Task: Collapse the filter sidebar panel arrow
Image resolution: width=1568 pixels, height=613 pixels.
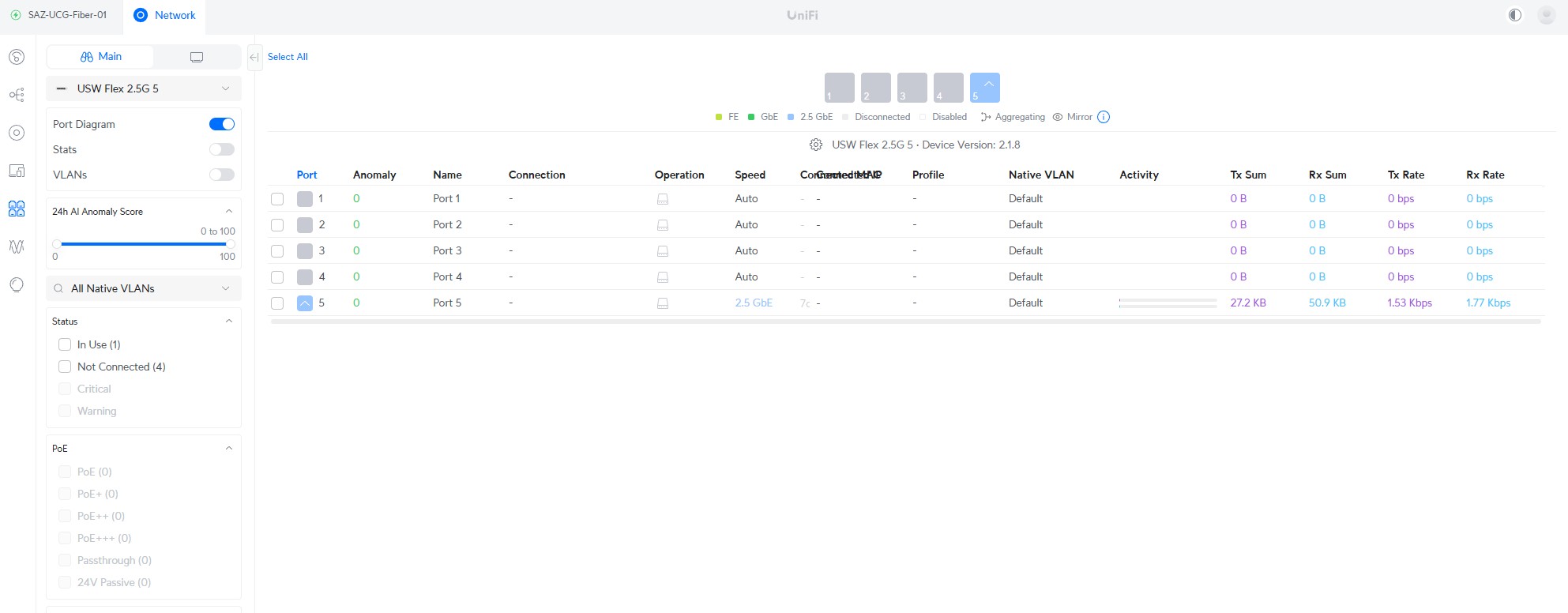Action: pyautogui.click(x=254, y=58)
